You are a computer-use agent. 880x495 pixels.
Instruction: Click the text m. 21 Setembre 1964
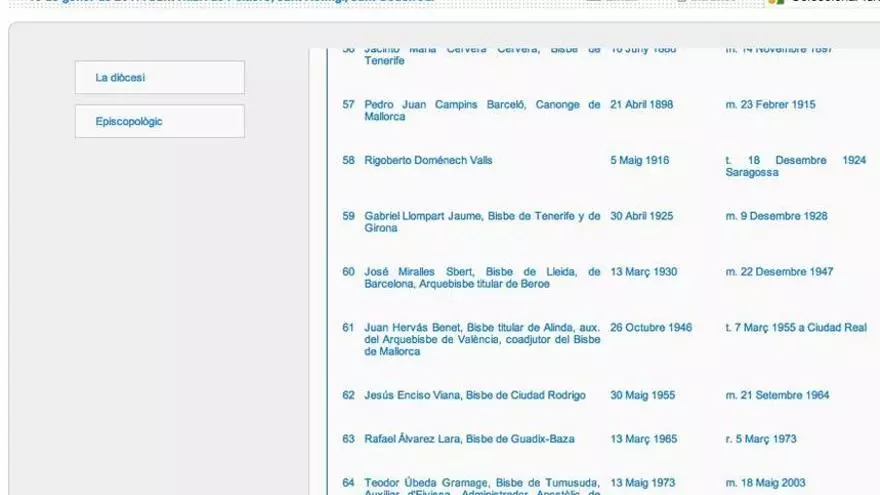point(777,396)
